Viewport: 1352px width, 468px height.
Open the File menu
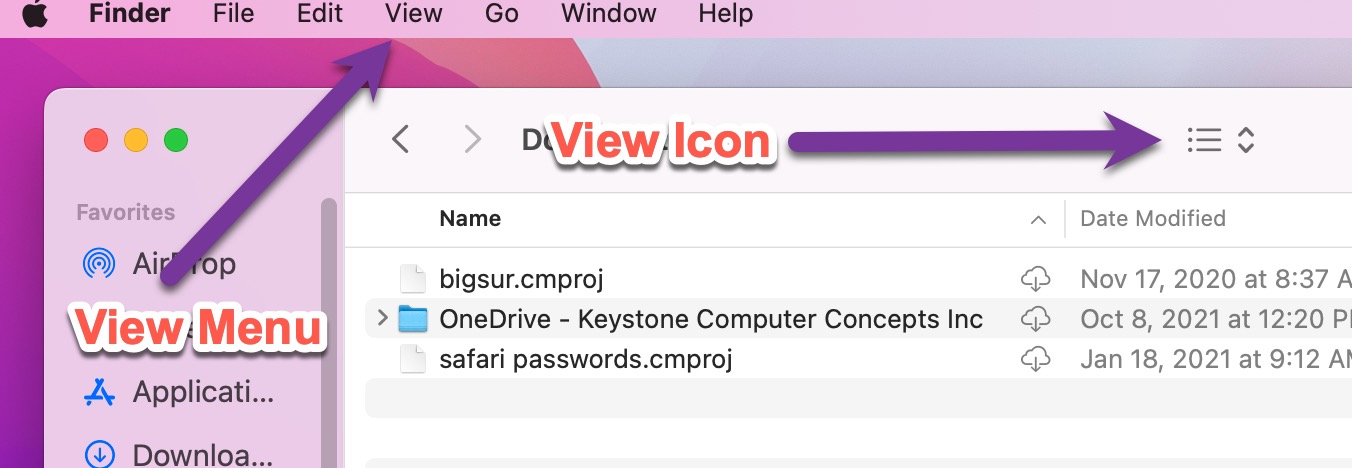[x=233, y=14]
